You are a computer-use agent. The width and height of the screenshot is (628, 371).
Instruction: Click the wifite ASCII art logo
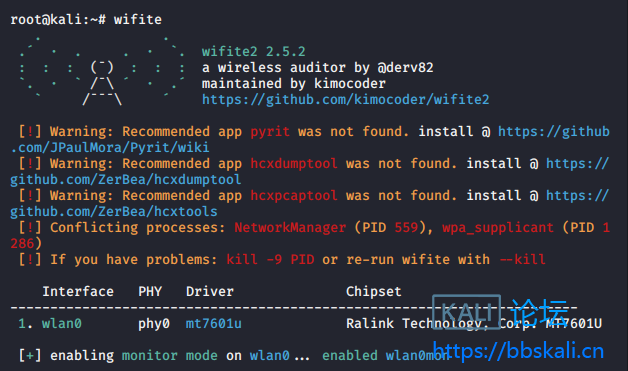[x=102, y=72]
